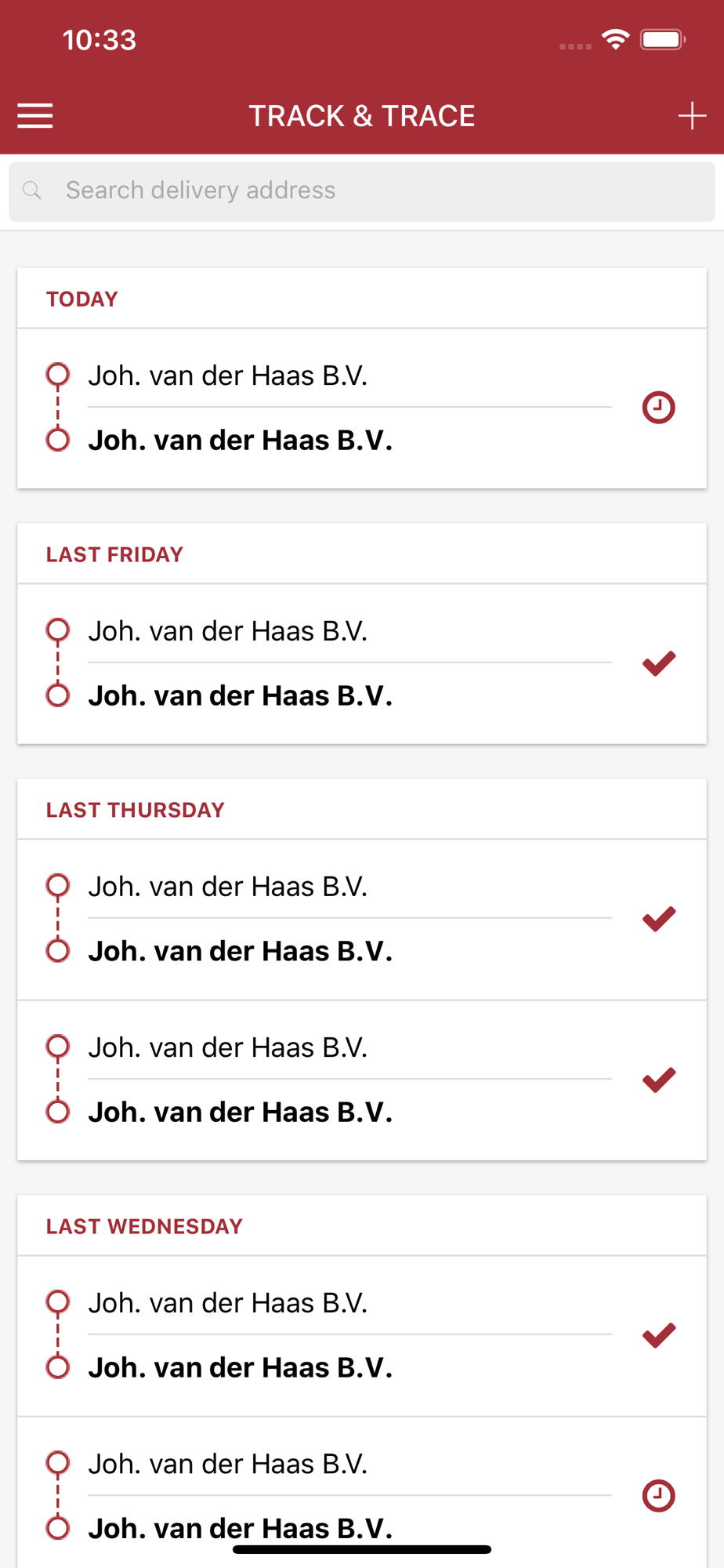724x1568 pixels.
Task: Select second shipment under Last Thursday
Action: click(362, 1080)
